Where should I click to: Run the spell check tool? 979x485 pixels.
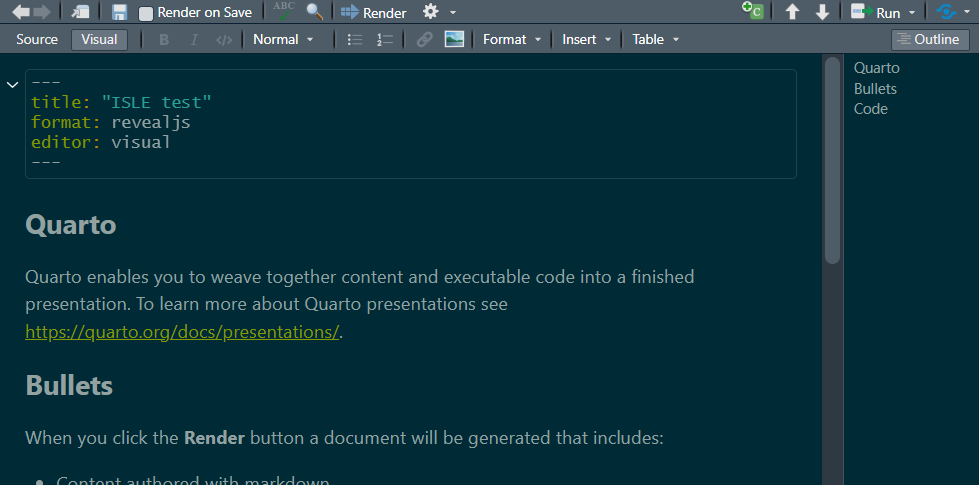point(284,12)
